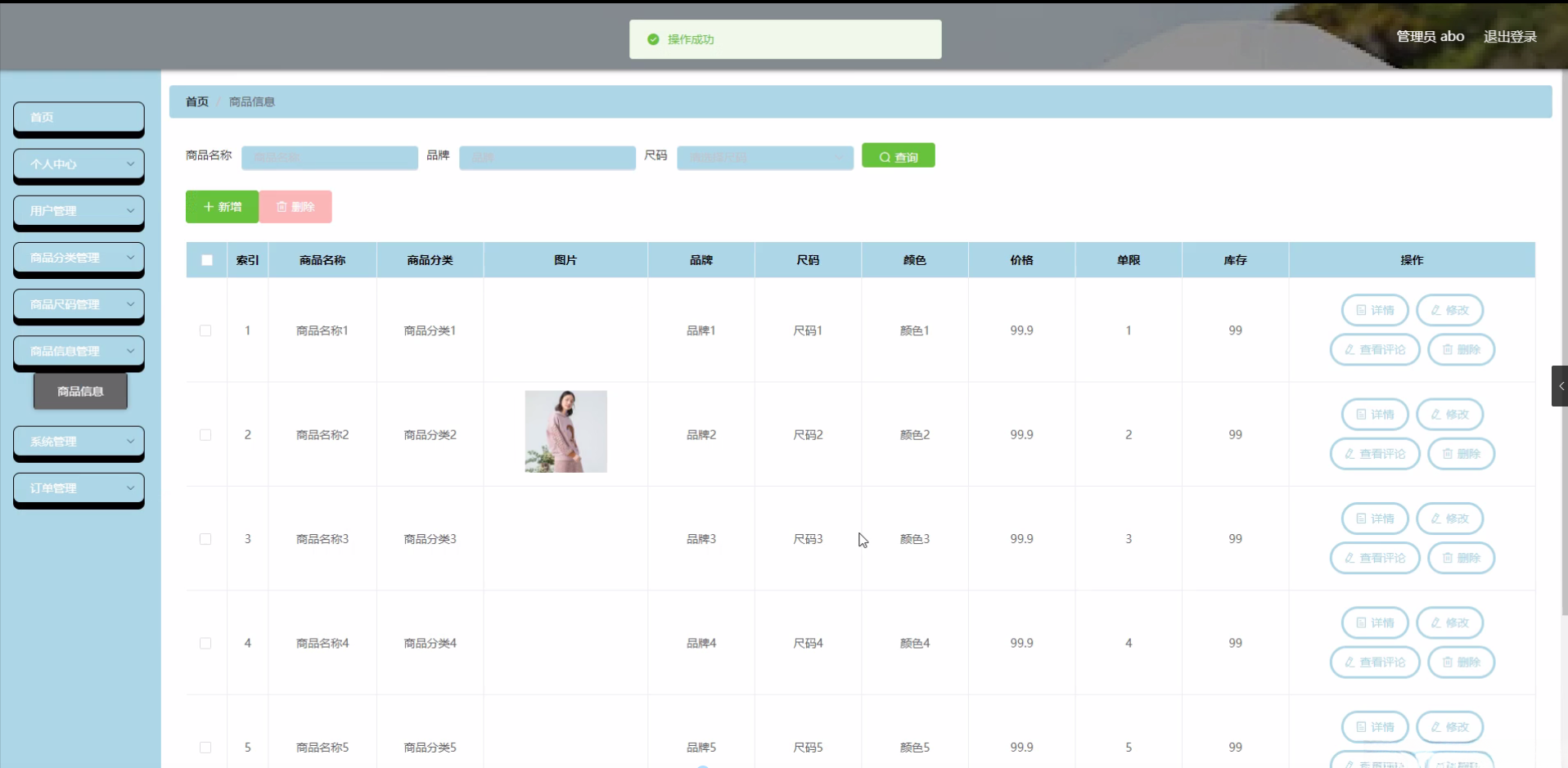Click the 库存 column header
This screenshot has height=768, width=1568.
pyautogui.click(x=1235, y=260)
